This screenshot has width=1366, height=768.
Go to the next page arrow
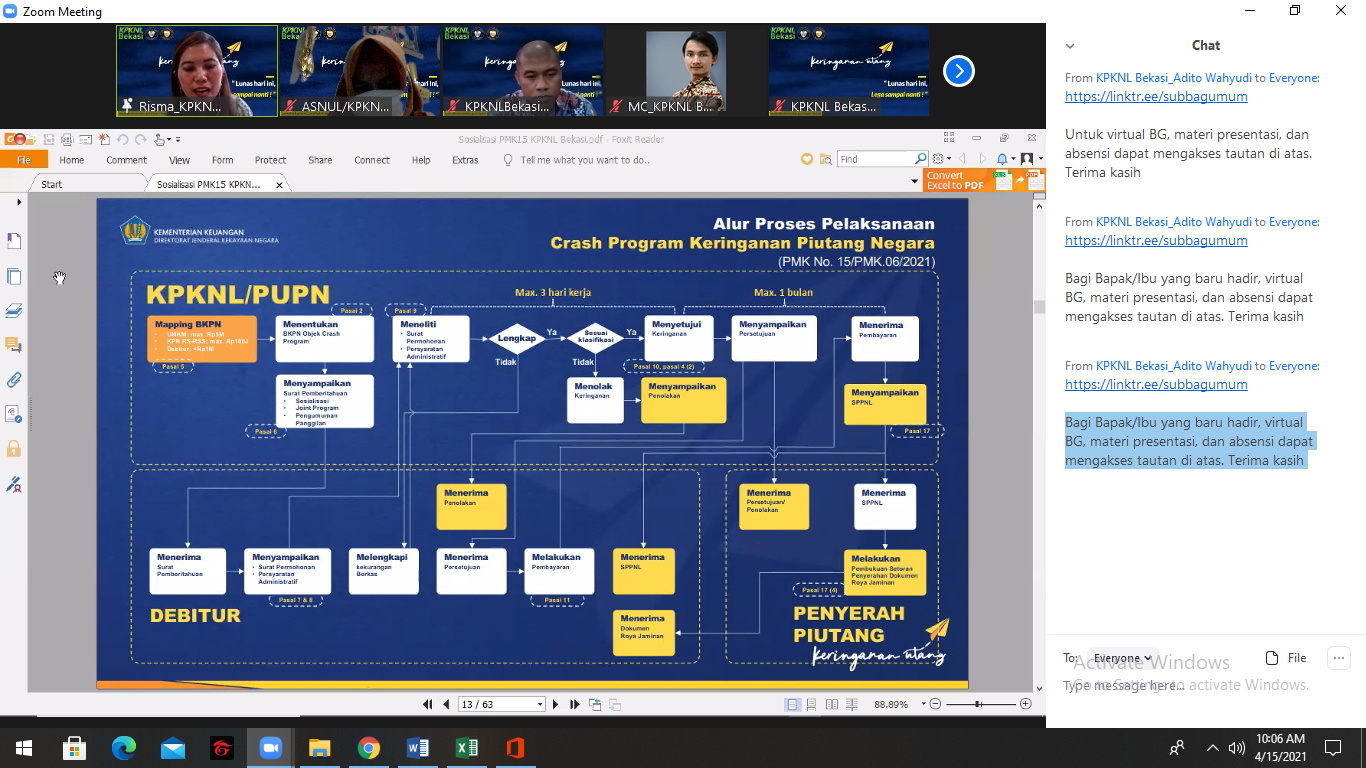(x=557, y=704)
